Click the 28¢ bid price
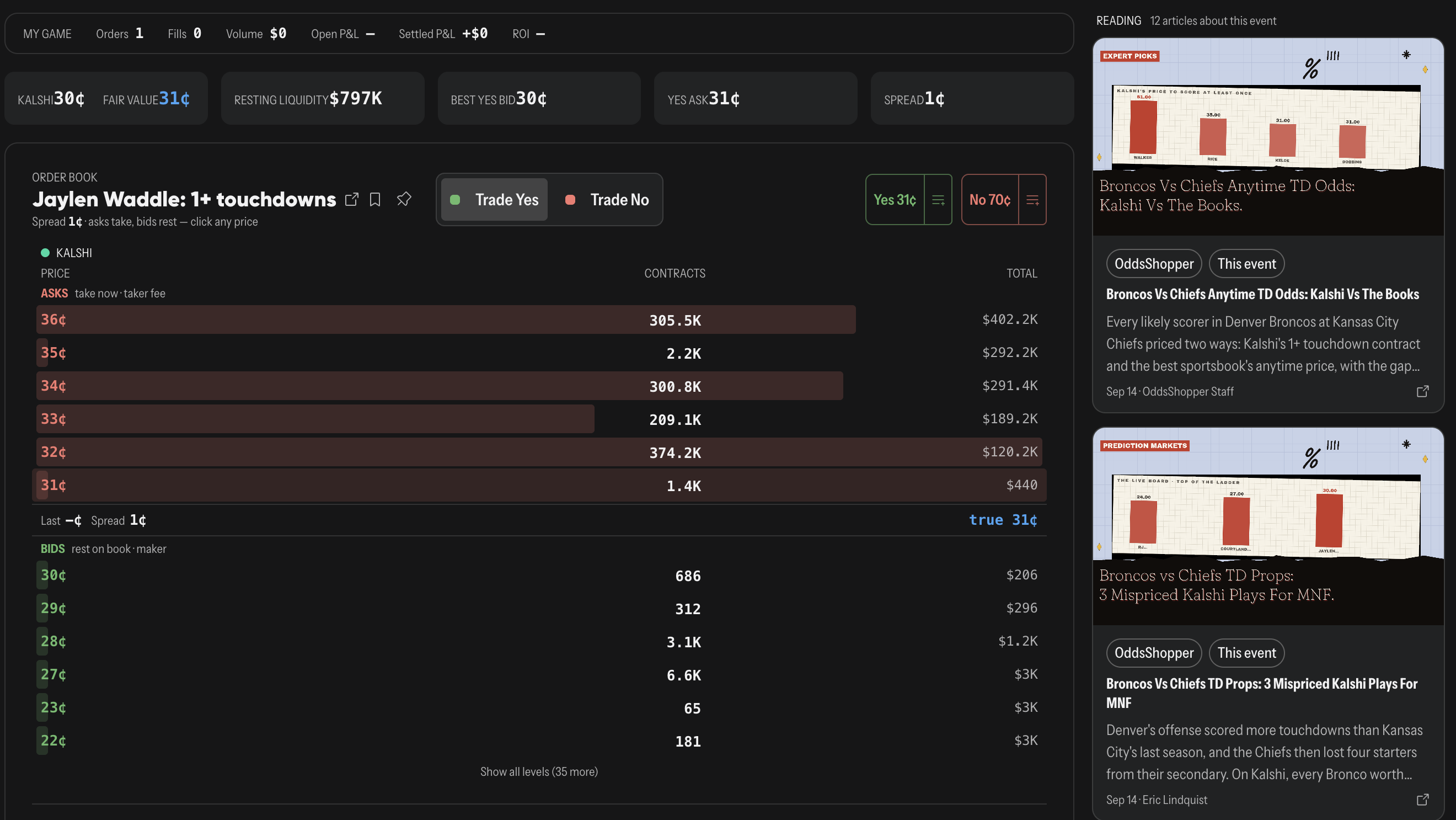The width and height of the screenshot is (1456, 820). click(x=53, y=641)
